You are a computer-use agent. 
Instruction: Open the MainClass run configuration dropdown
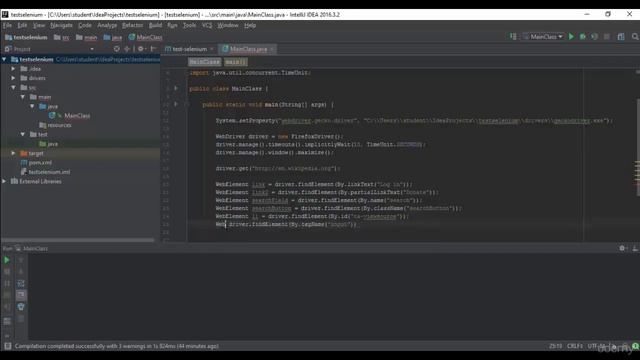[544, 37]
